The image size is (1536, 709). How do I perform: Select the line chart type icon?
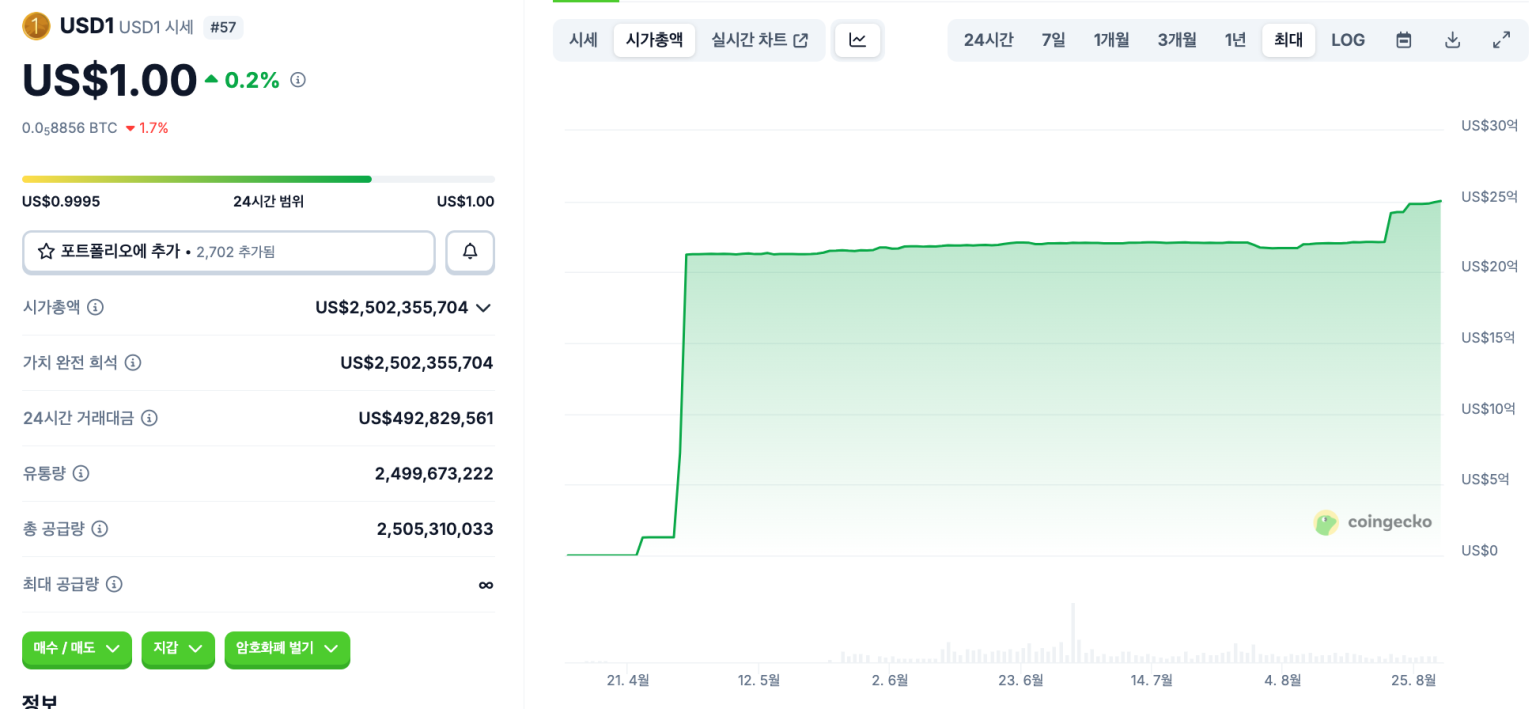857,39
